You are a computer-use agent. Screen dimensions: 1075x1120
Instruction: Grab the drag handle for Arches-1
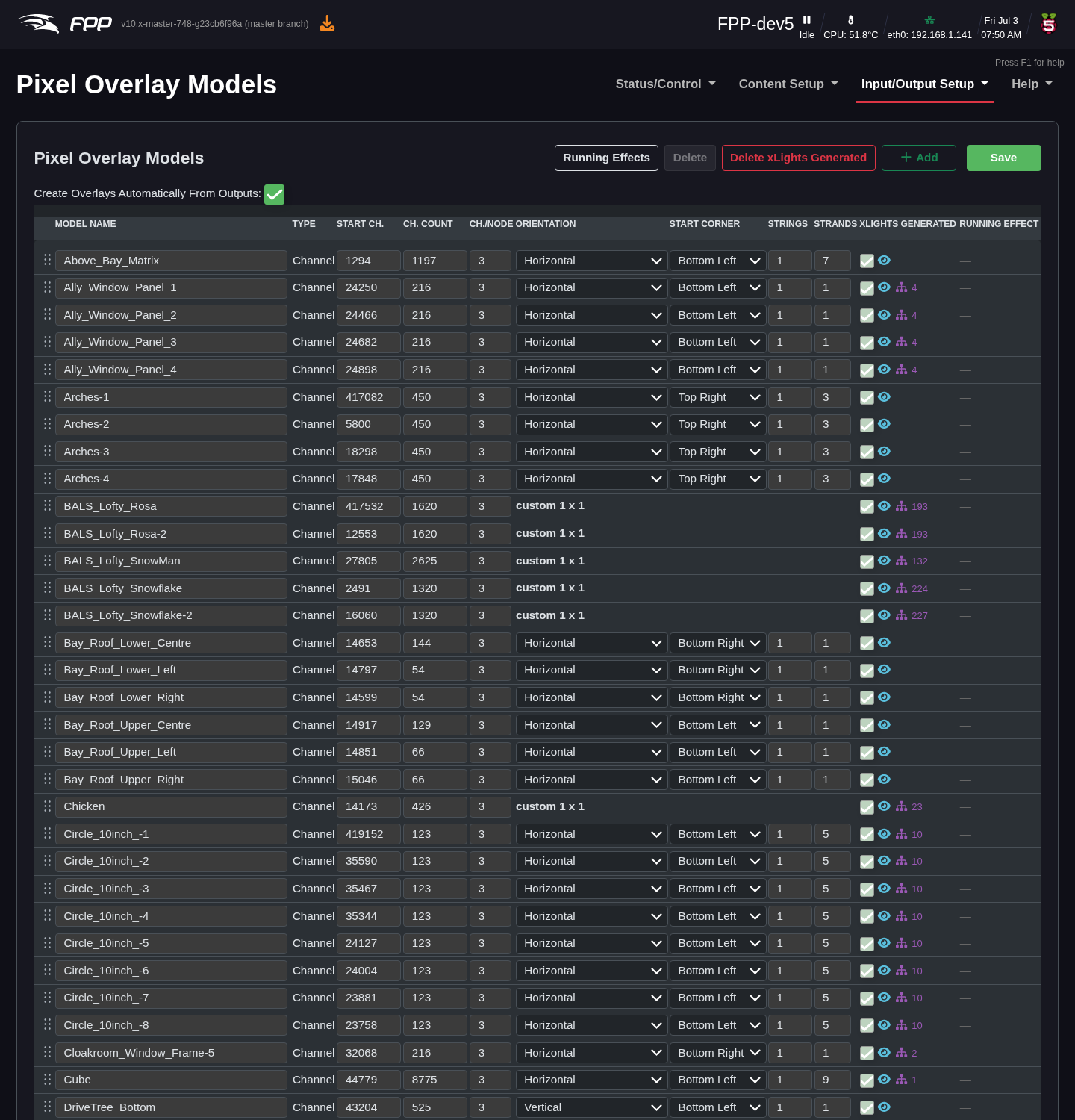click(x=47, y=396)
